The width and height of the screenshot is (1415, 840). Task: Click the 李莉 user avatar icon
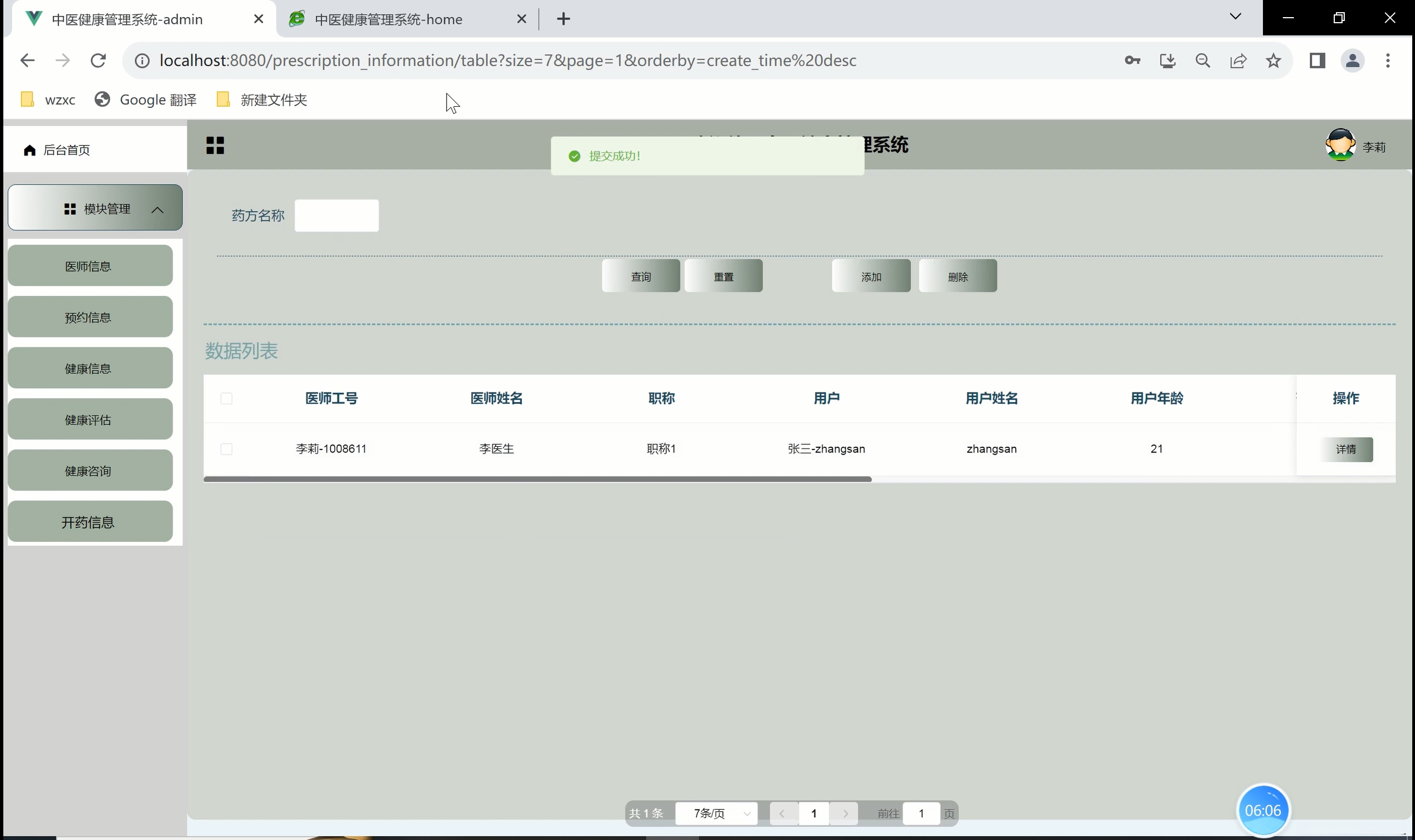[1340, 145]
